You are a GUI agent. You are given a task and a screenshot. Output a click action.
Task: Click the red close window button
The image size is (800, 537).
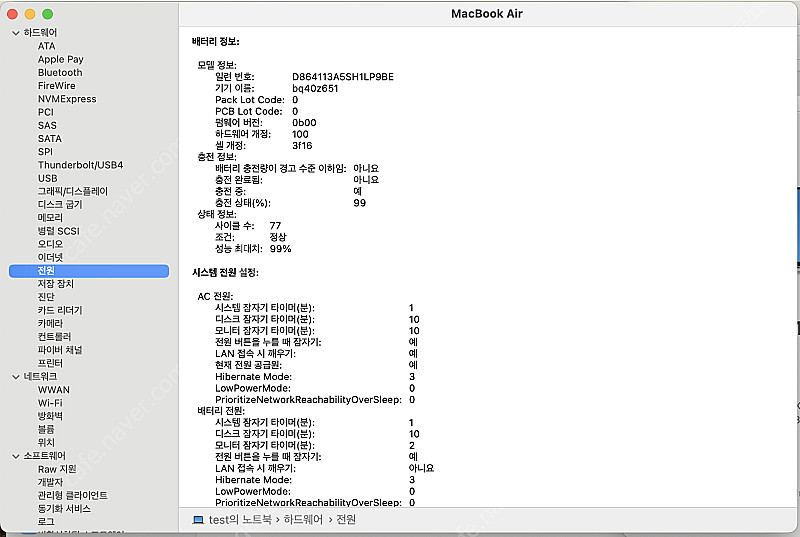pyautogui.click(x=13, y=14)
